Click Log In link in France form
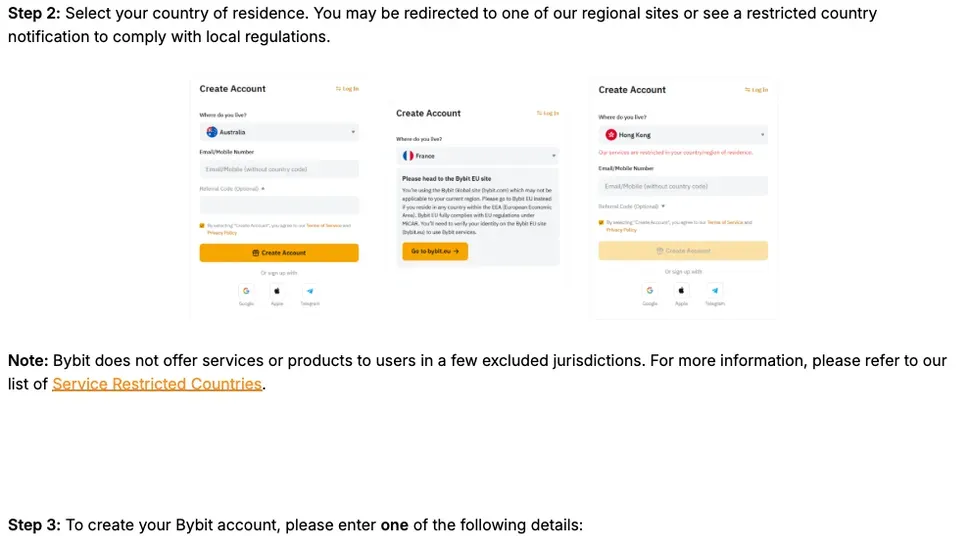969x536 pixels. coord(548,113)
